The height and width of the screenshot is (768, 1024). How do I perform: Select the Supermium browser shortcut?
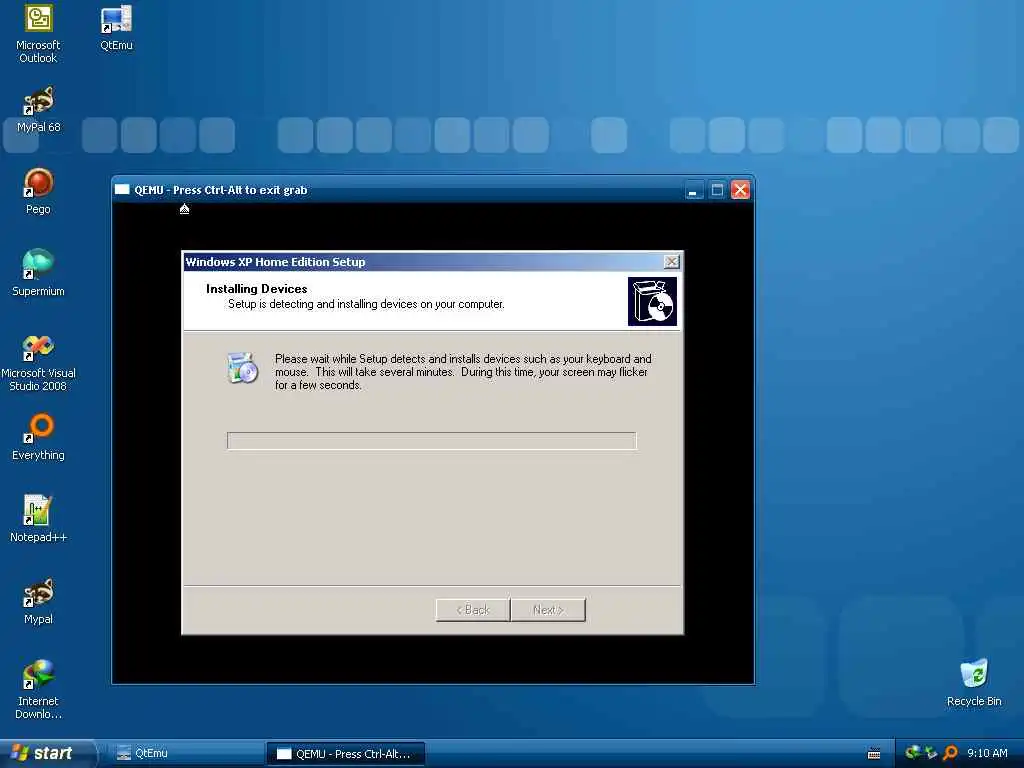point(38,273)
